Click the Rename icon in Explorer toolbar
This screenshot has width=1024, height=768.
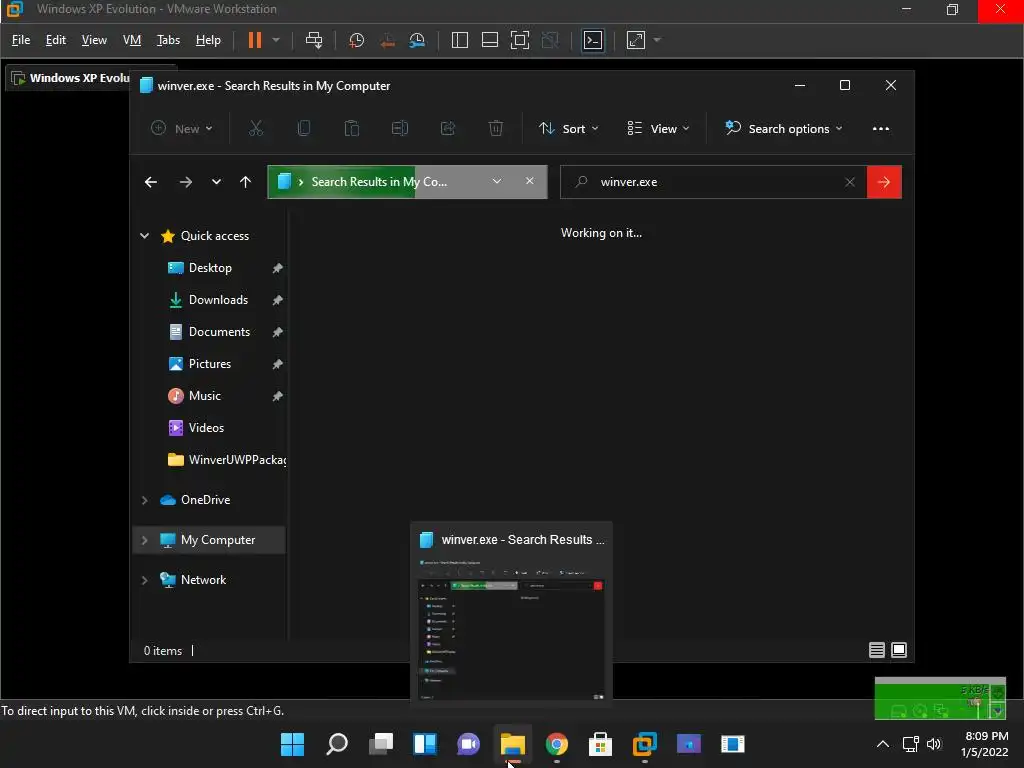point(400,129)
